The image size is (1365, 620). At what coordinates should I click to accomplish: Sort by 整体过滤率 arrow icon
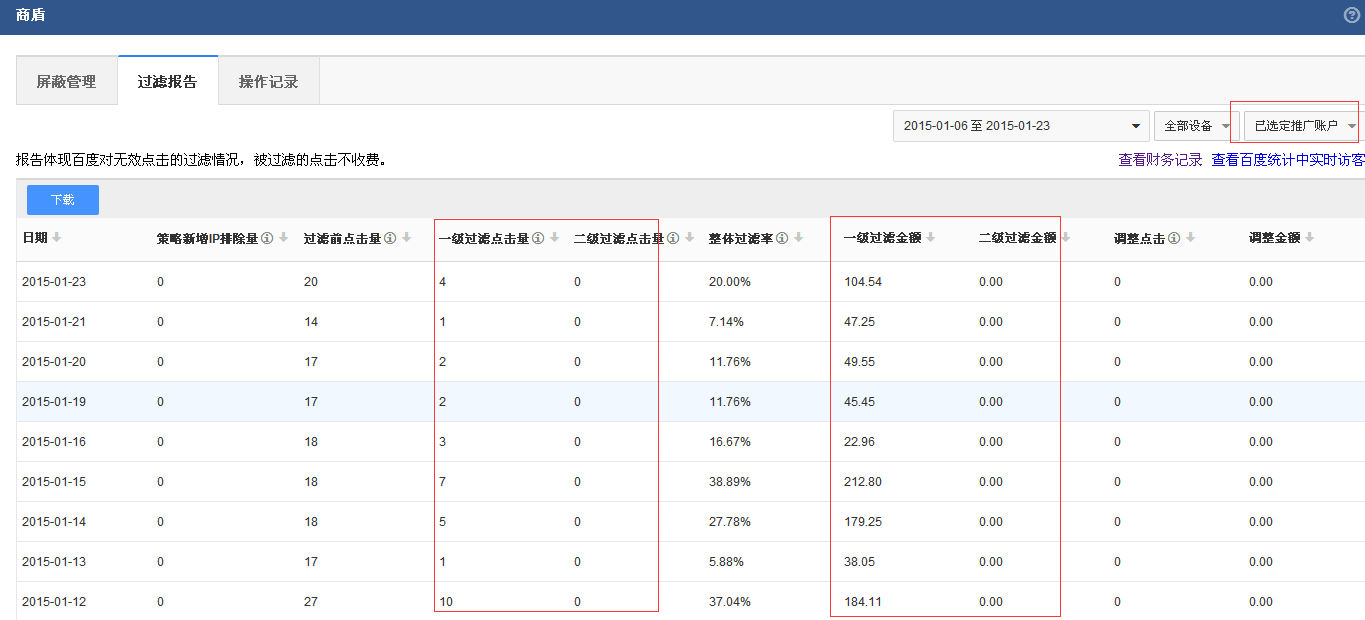[x=798, y=238]
